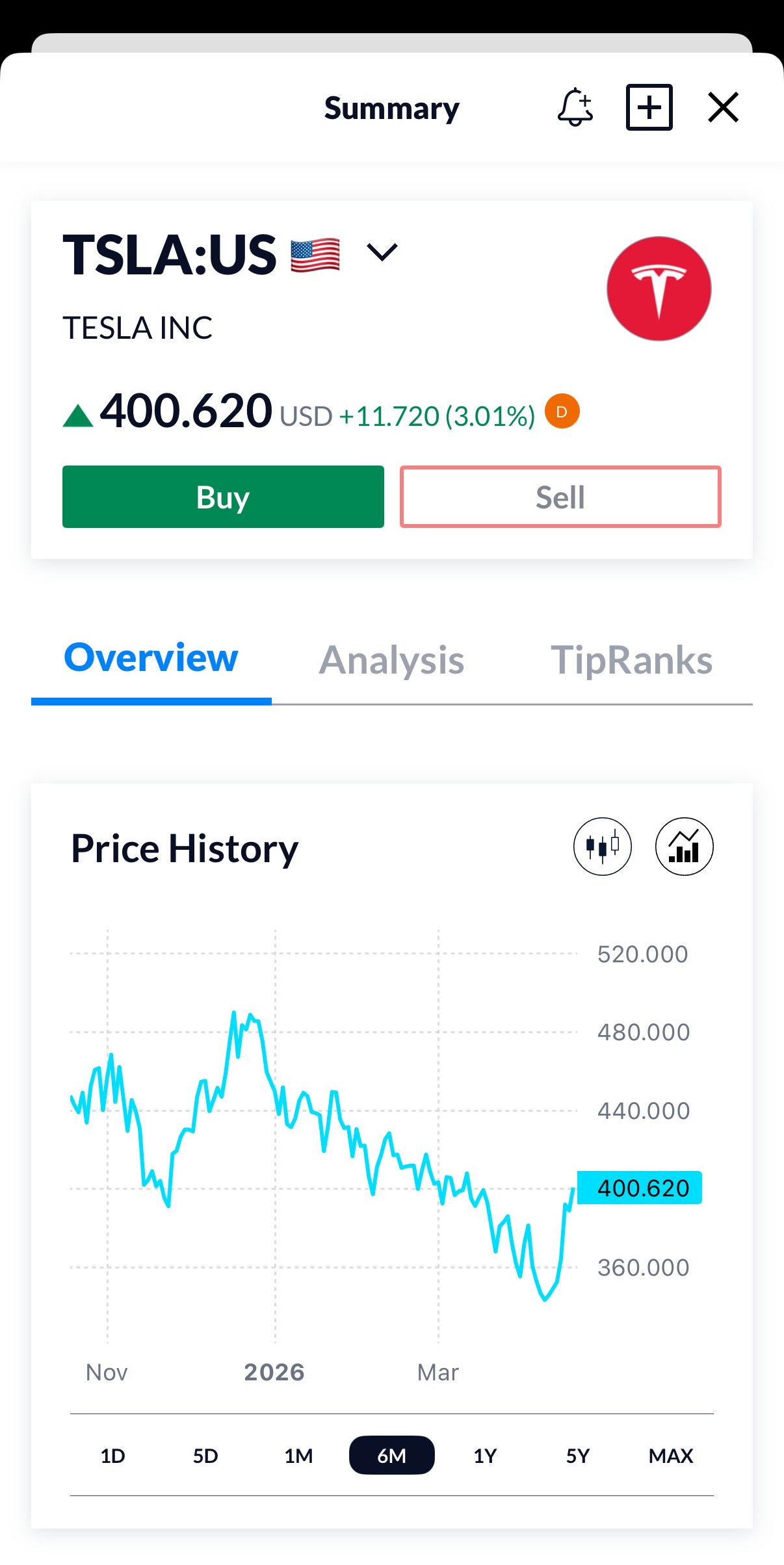Open the chart indicators icon
Viewport: 784px width, 1565px height.
click(684, 847)
